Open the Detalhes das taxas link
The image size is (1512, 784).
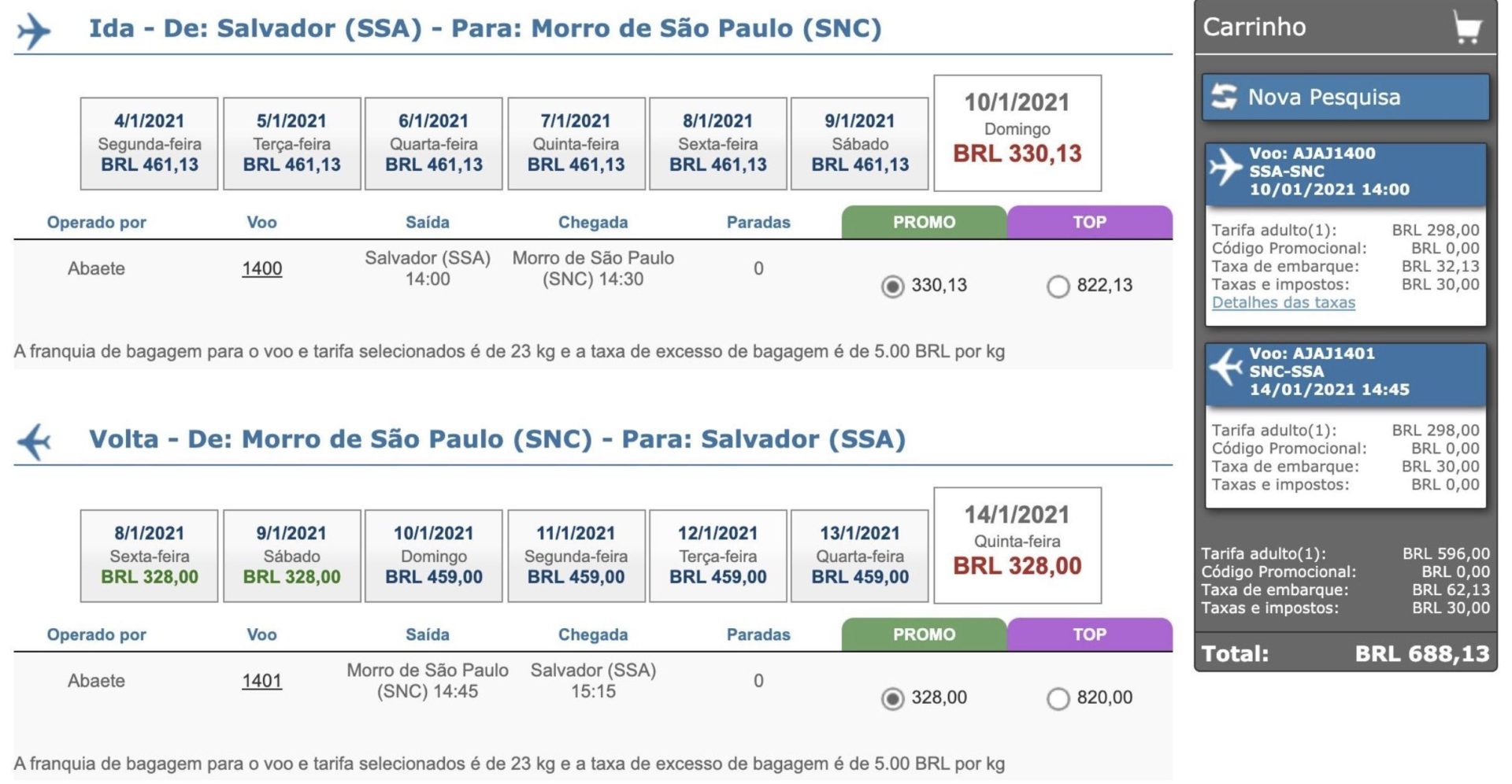1283,303
